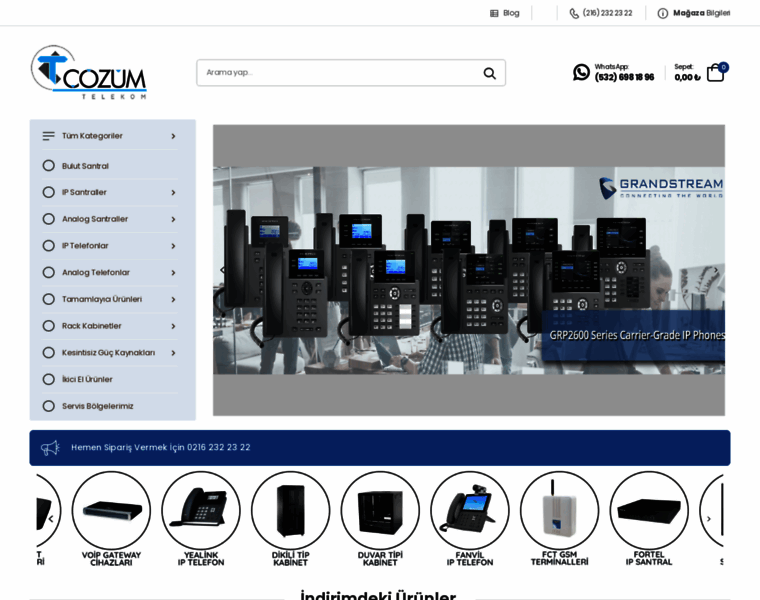Open Grandstream GRP2600 banner image
This screenshot has height=600, width=760.
coord(469,270)
